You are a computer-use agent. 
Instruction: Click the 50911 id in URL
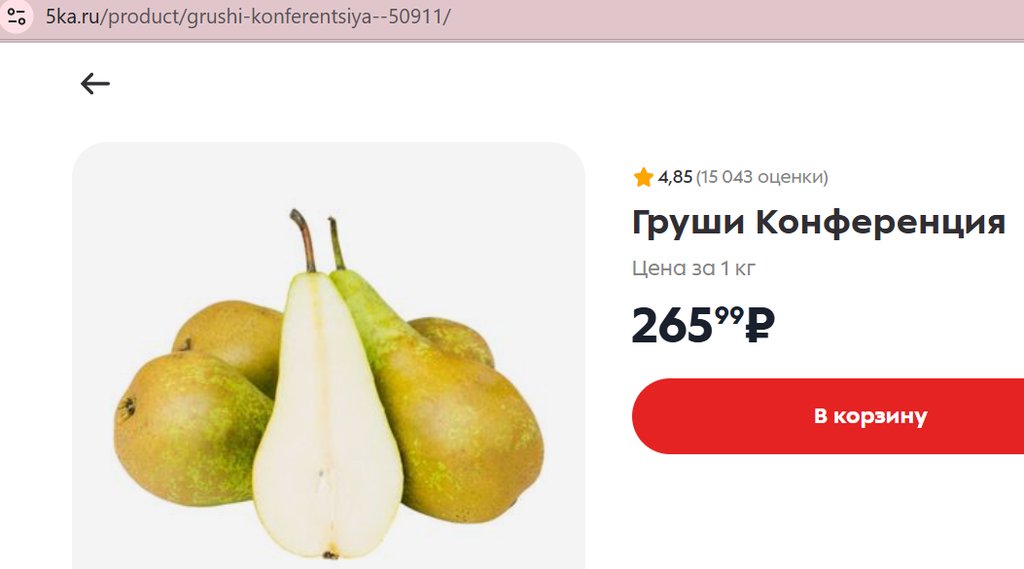415,16
